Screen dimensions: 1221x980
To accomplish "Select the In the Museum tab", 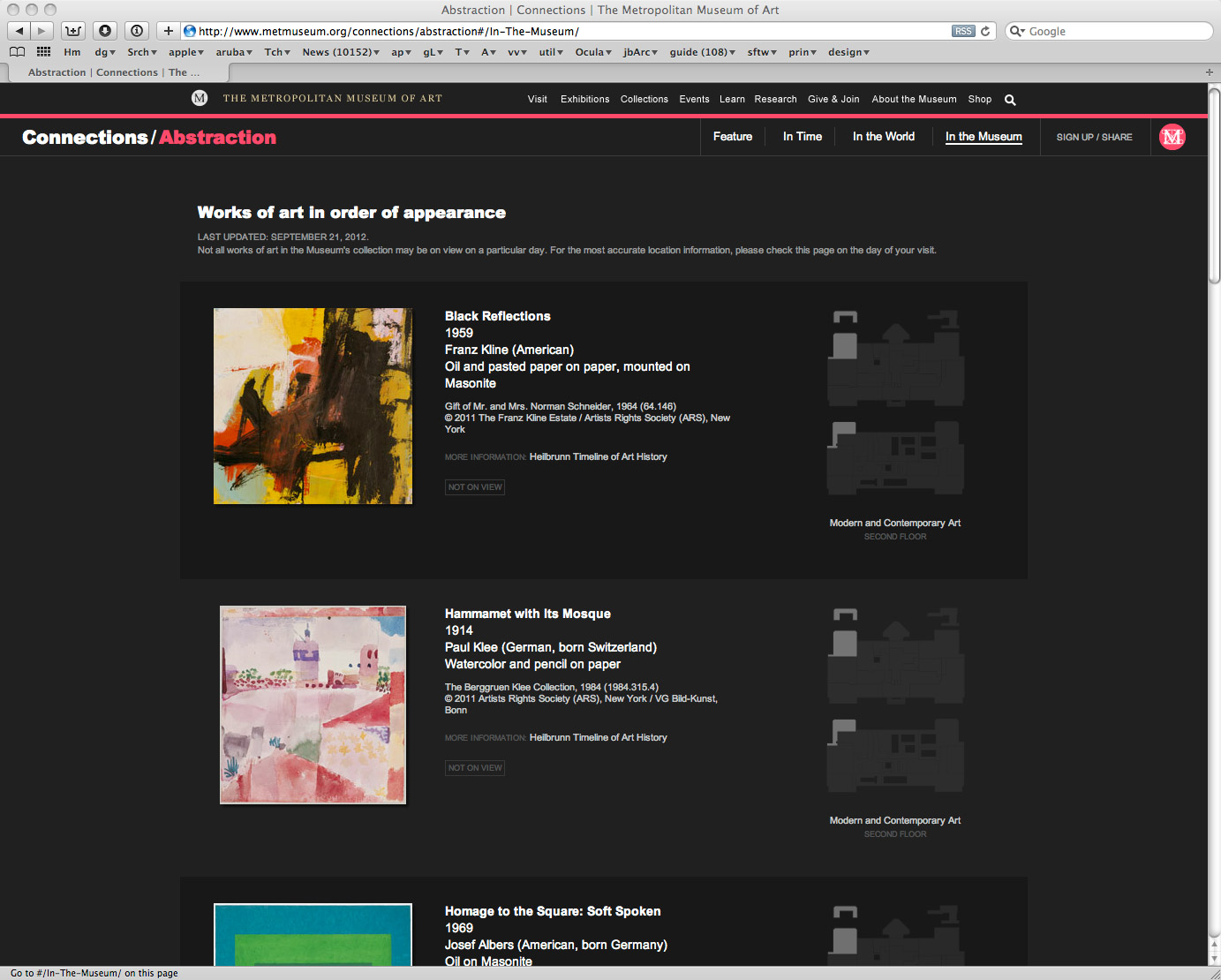I will pyautogui.click(x=984, y=137).
